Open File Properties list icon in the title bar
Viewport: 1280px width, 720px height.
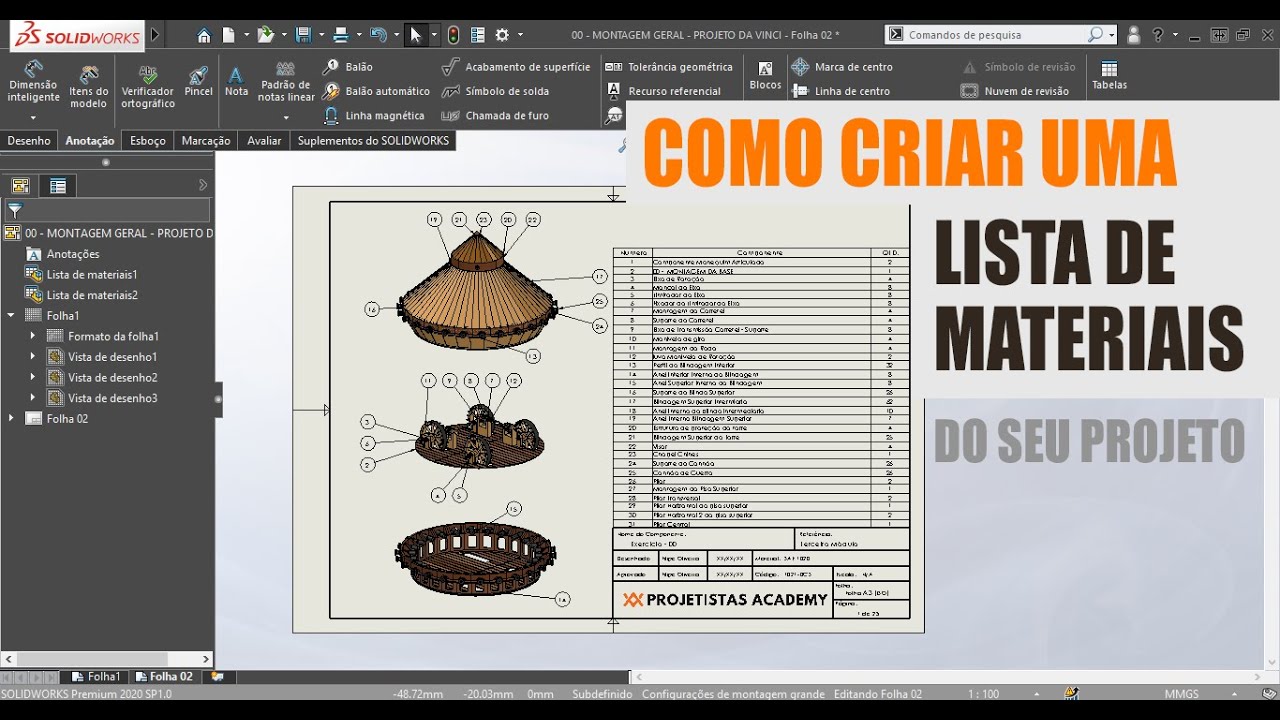477,35
